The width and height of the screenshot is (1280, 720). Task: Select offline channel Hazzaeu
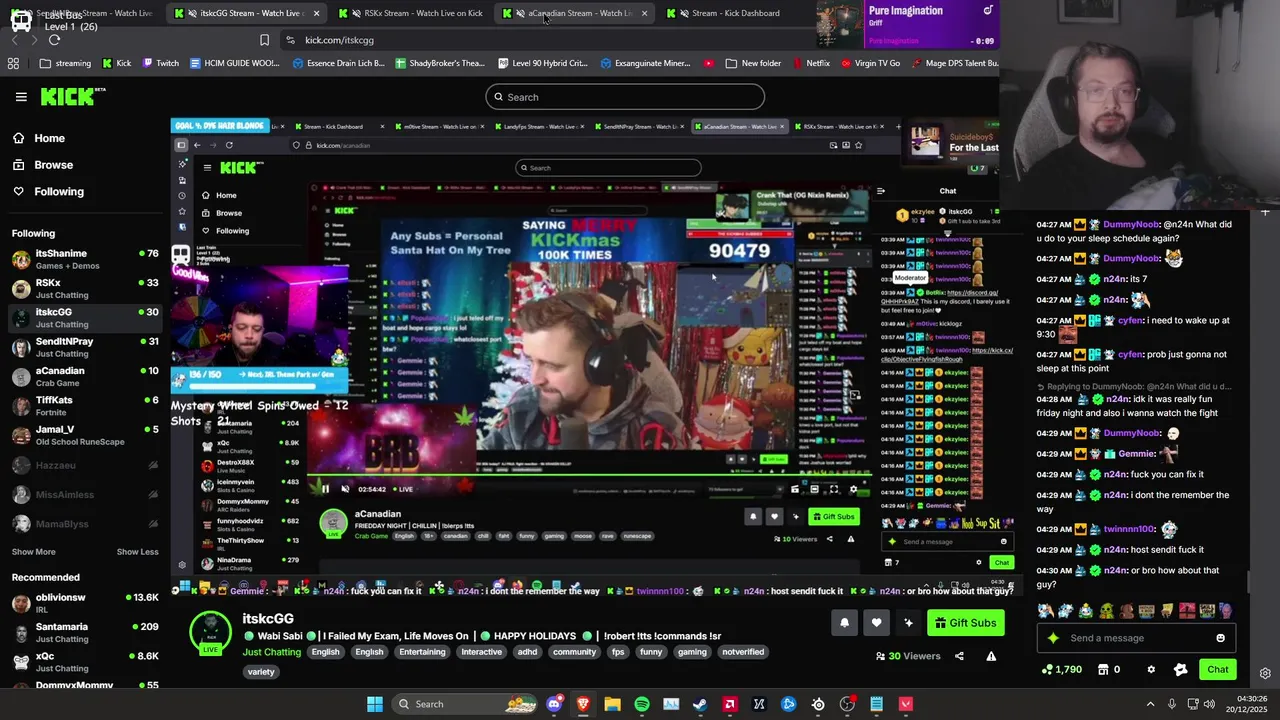(85, 465)
